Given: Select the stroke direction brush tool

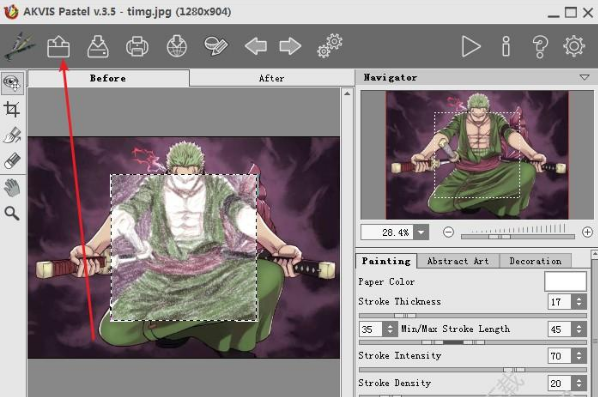Looking at the screenshot, I should click(12, 135).
